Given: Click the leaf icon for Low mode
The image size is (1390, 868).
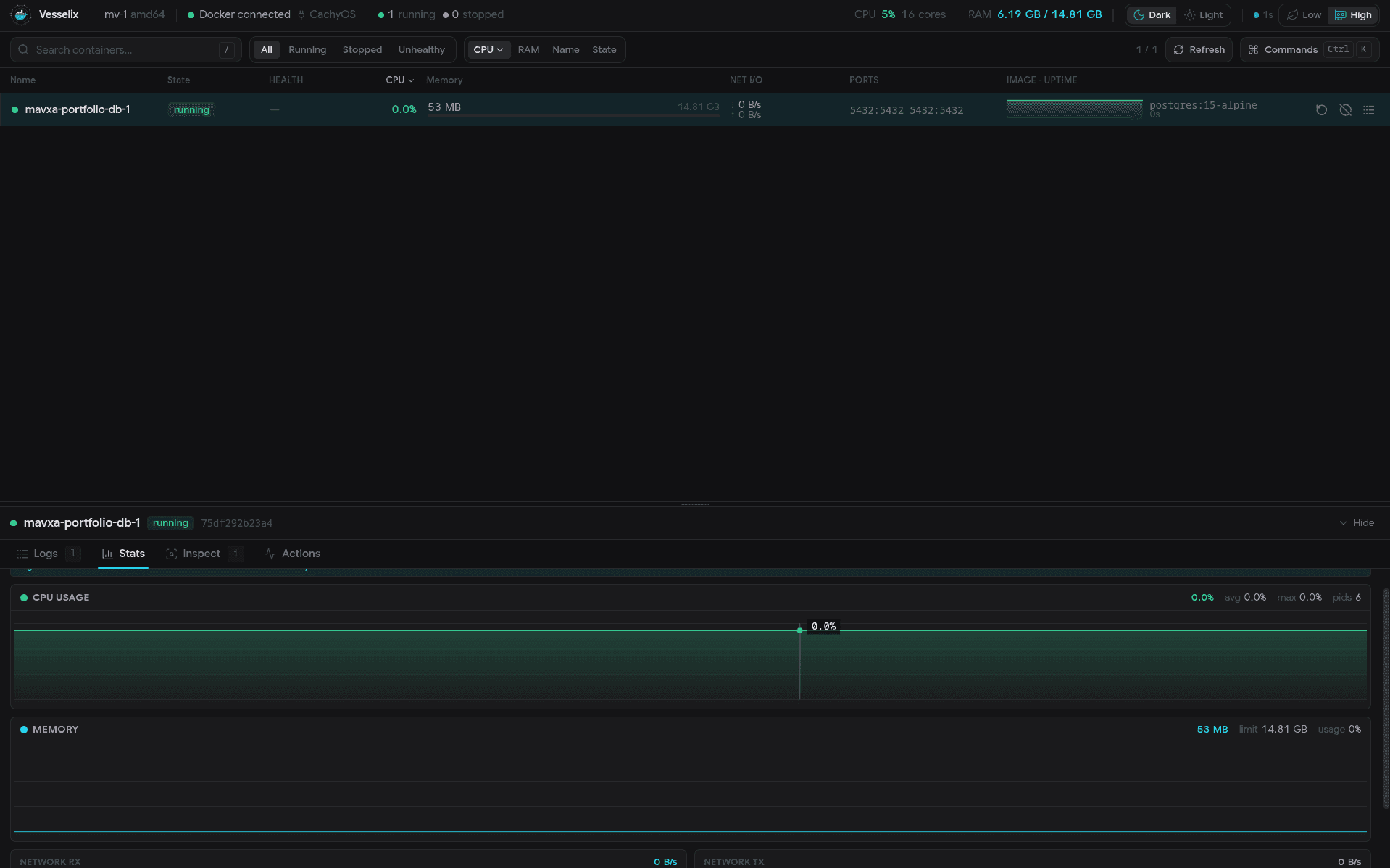Looking at the screenshot, I should click(x=1292, y=15).
